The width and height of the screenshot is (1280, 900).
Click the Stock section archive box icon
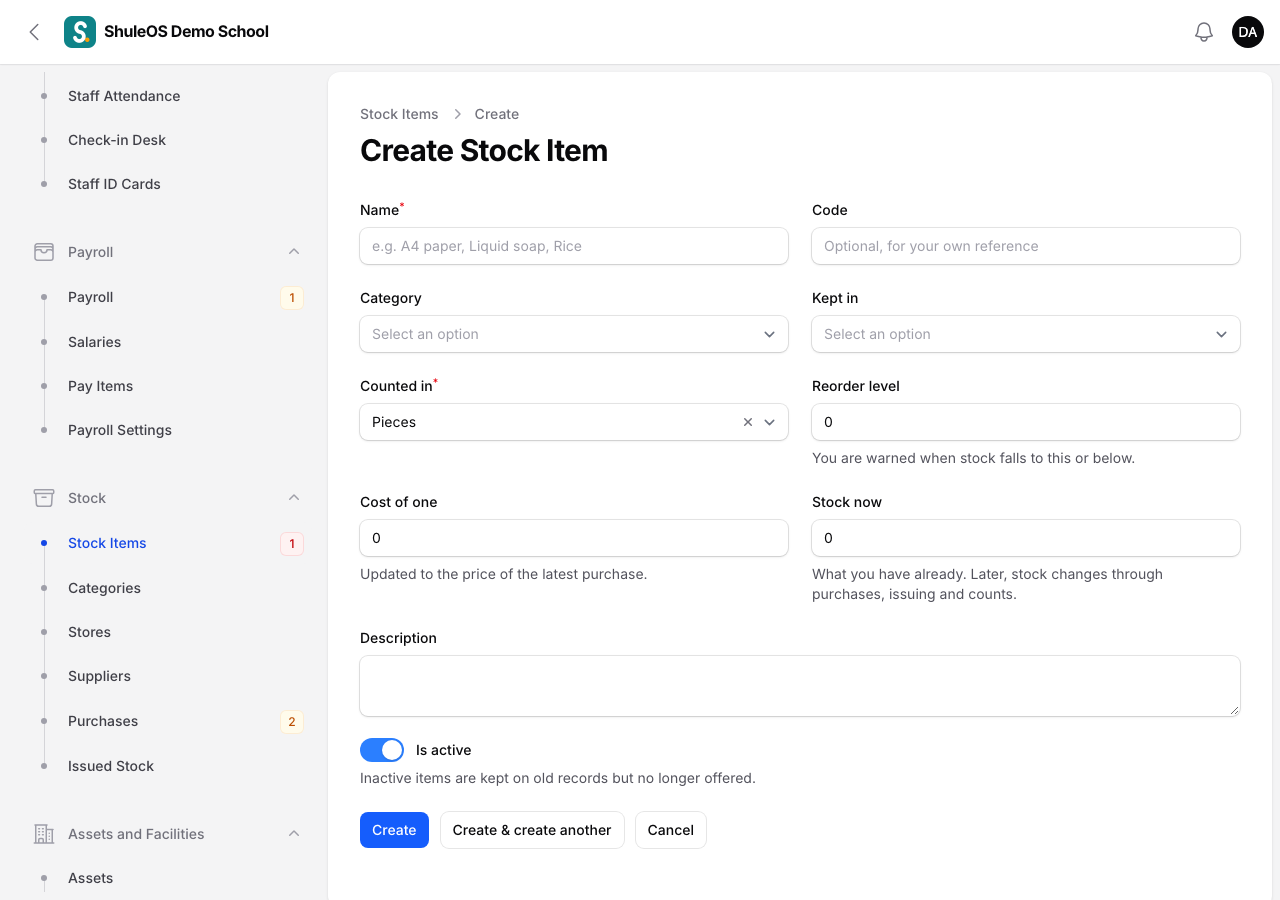pos(44,498)
